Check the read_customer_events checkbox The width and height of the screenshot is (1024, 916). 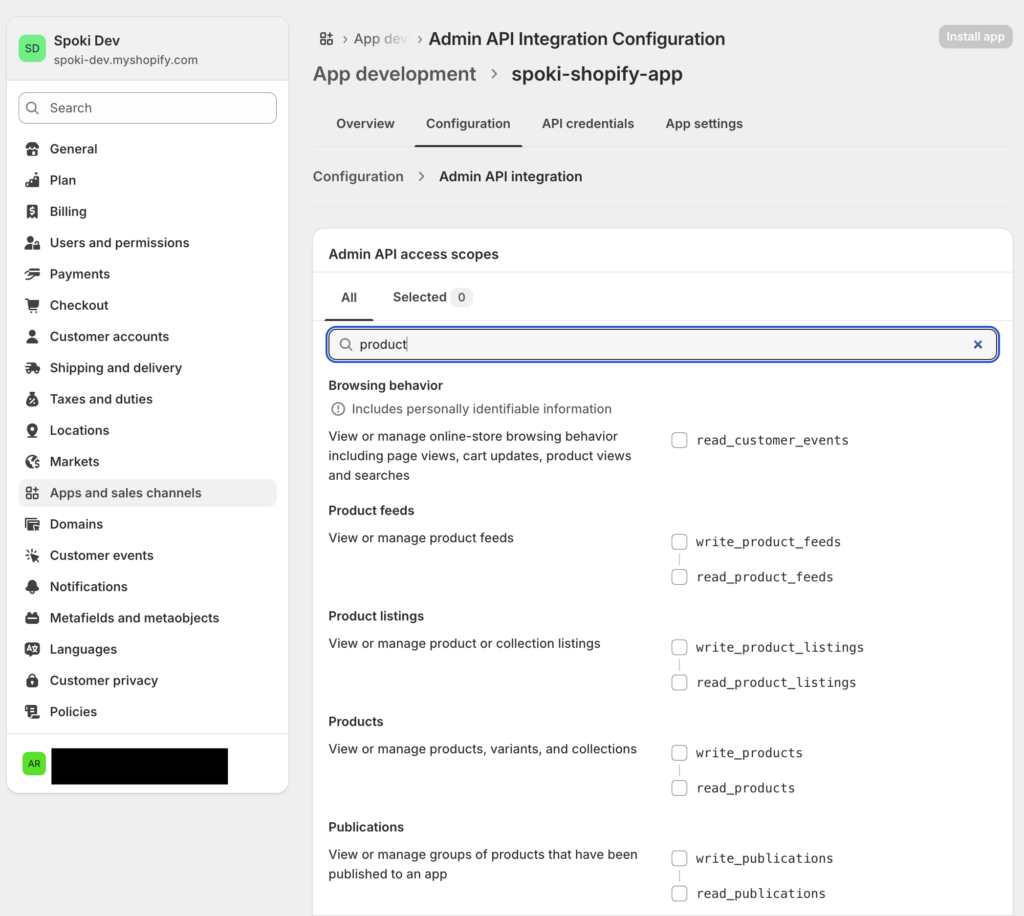click(679, 440)
